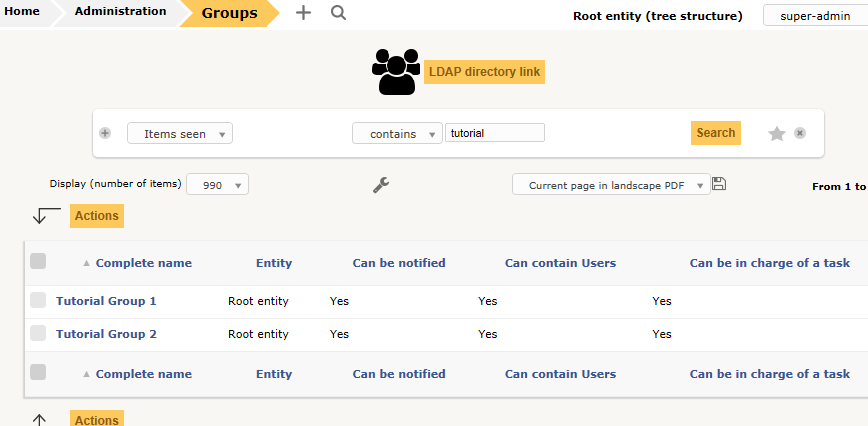Tick the checkbox for Tutorial Group 2
This screenshot has height=426, width=868.
[x=38, y=333]
